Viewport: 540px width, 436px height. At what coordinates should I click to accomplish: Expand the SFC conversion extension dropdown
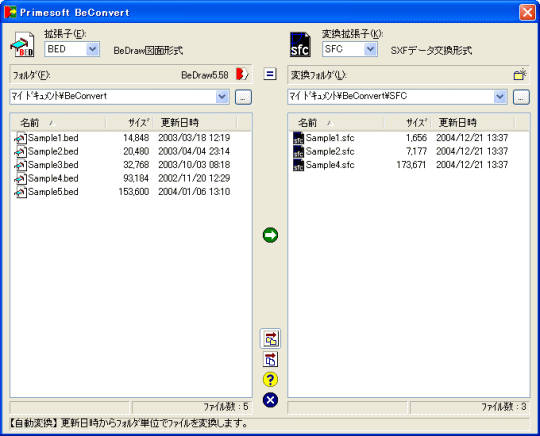[370, 49]
